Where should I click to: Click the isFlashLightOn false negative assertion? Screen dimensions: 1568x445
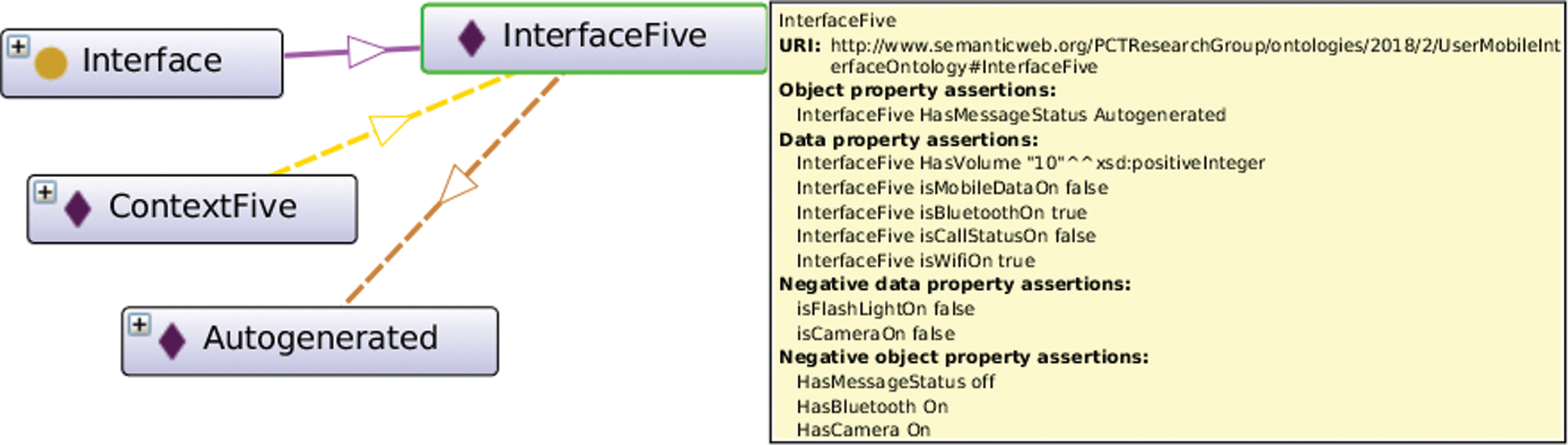pos(885,309)
